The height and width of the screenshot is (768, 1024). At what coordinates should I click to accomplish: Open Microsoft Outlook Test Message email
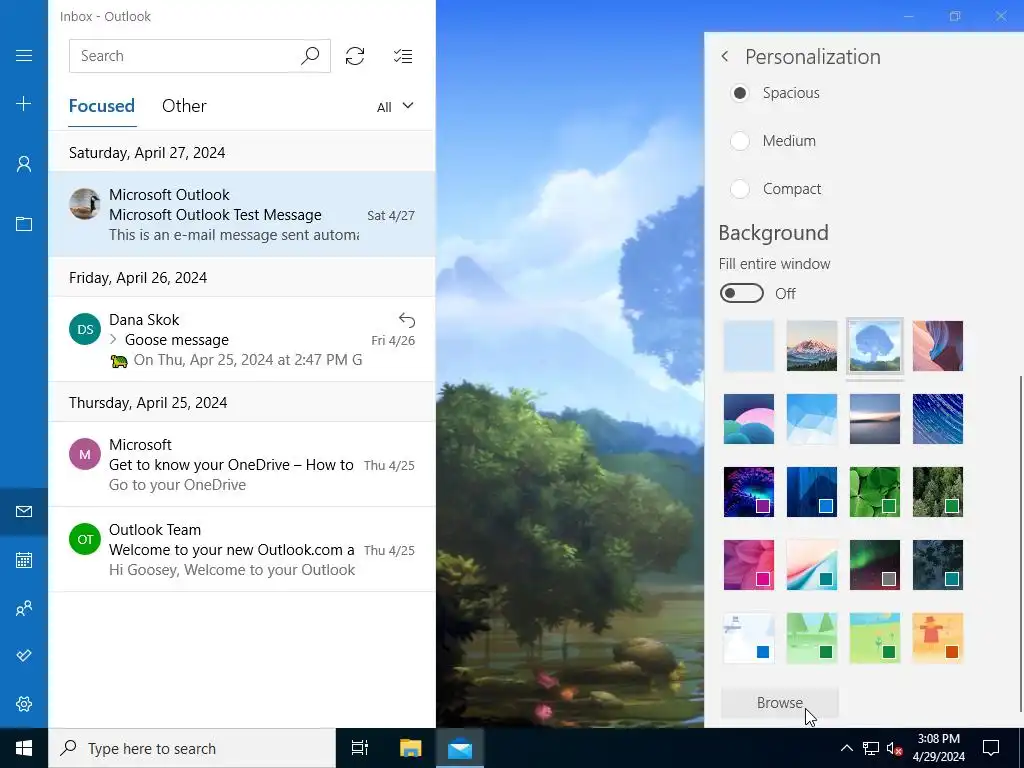[x=242, y=214]
